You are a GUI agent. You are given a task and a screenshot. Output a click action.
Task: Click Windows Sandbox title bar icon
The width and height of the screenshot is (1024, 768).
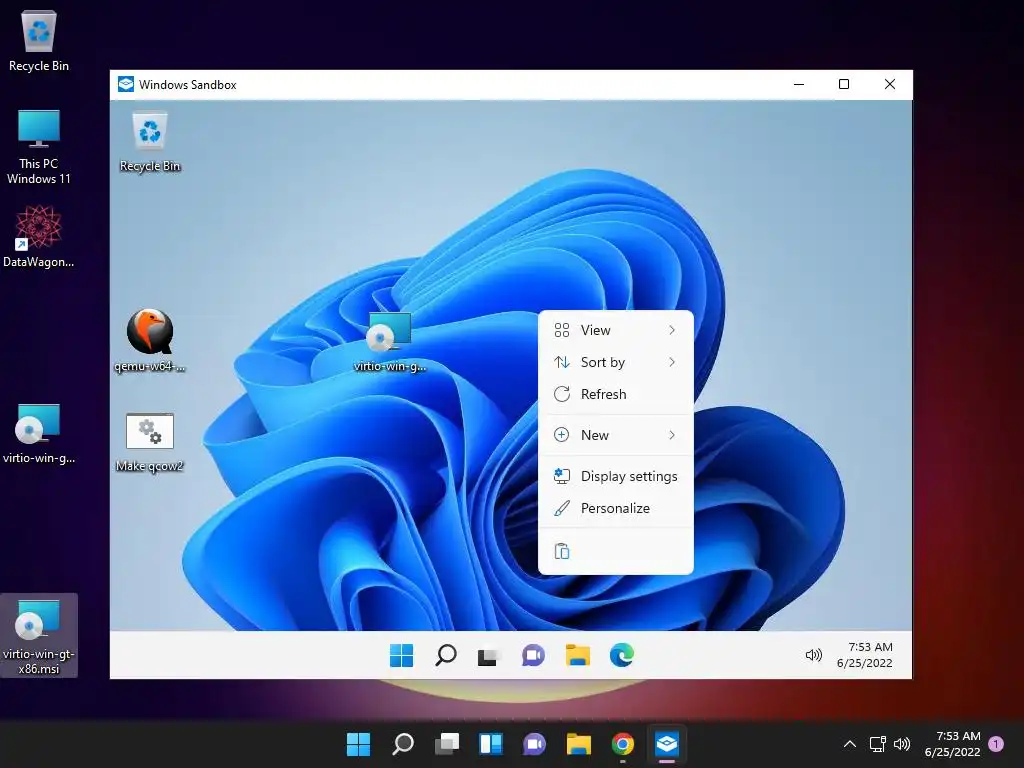tap(126, 84)
